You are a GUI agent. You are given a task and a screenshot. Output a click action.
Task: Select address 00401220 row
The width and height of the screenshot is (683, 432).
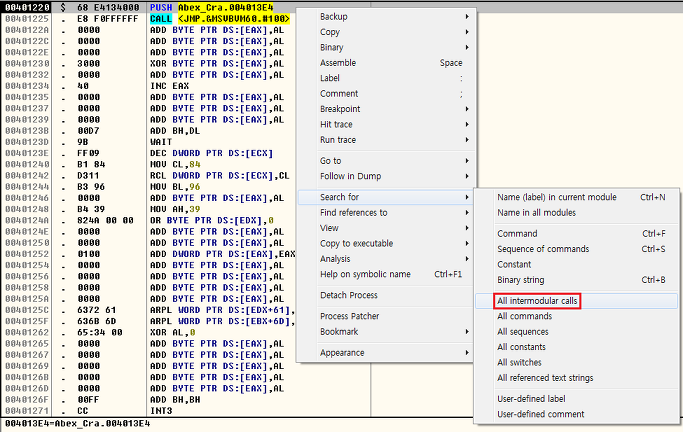point(27,7)
